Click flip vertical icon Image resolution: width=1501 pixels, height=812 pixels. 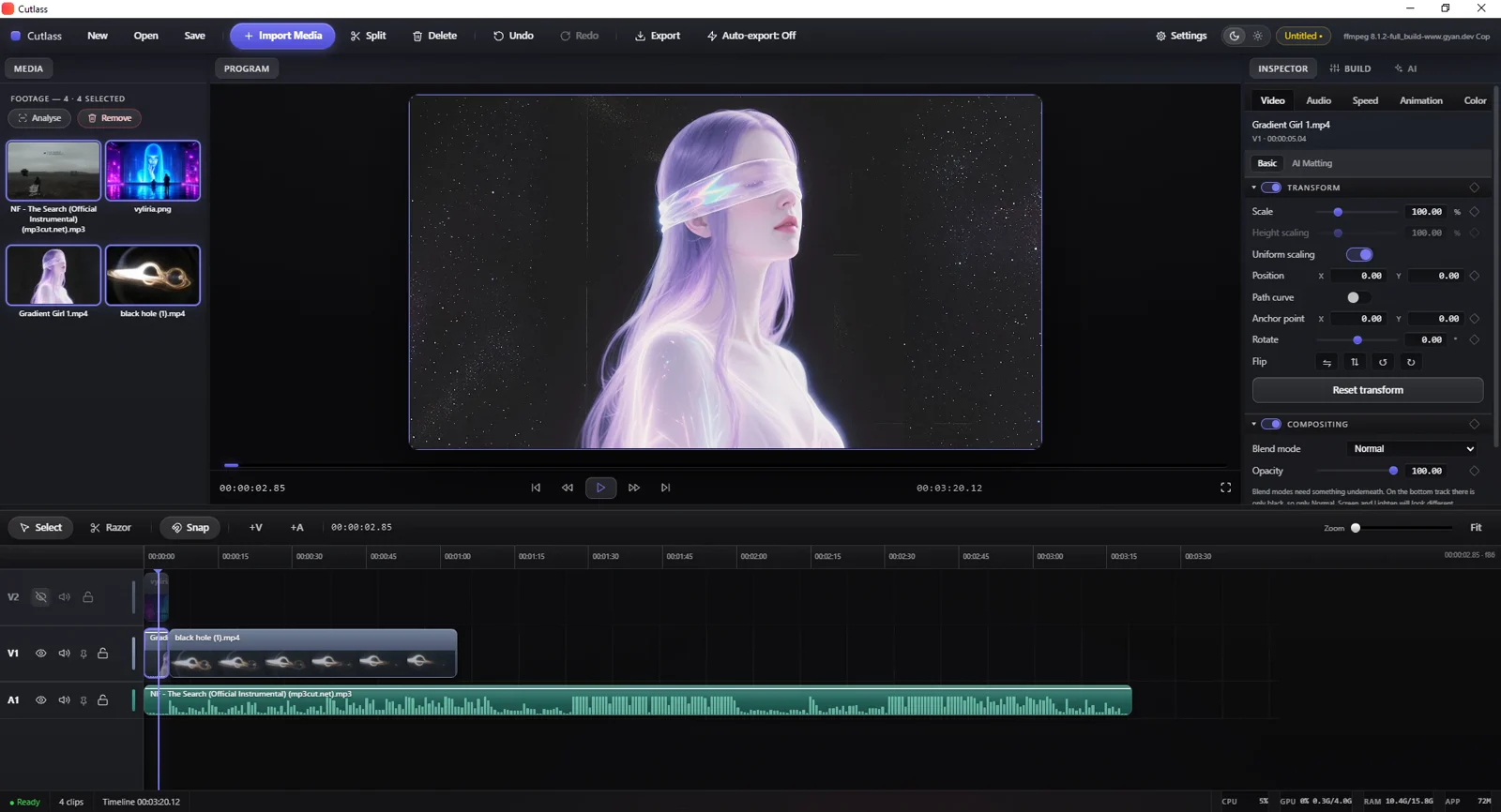1355,362
